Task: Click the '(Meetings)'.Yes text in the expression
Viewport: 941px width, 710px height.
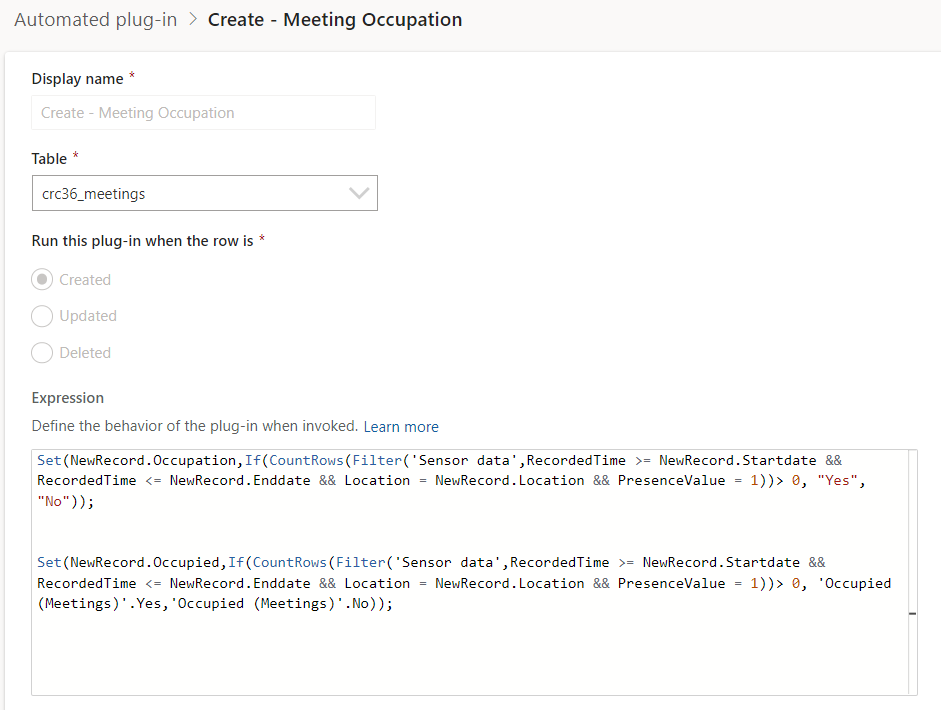Action: pyautogui.click(x=100, y=603)
